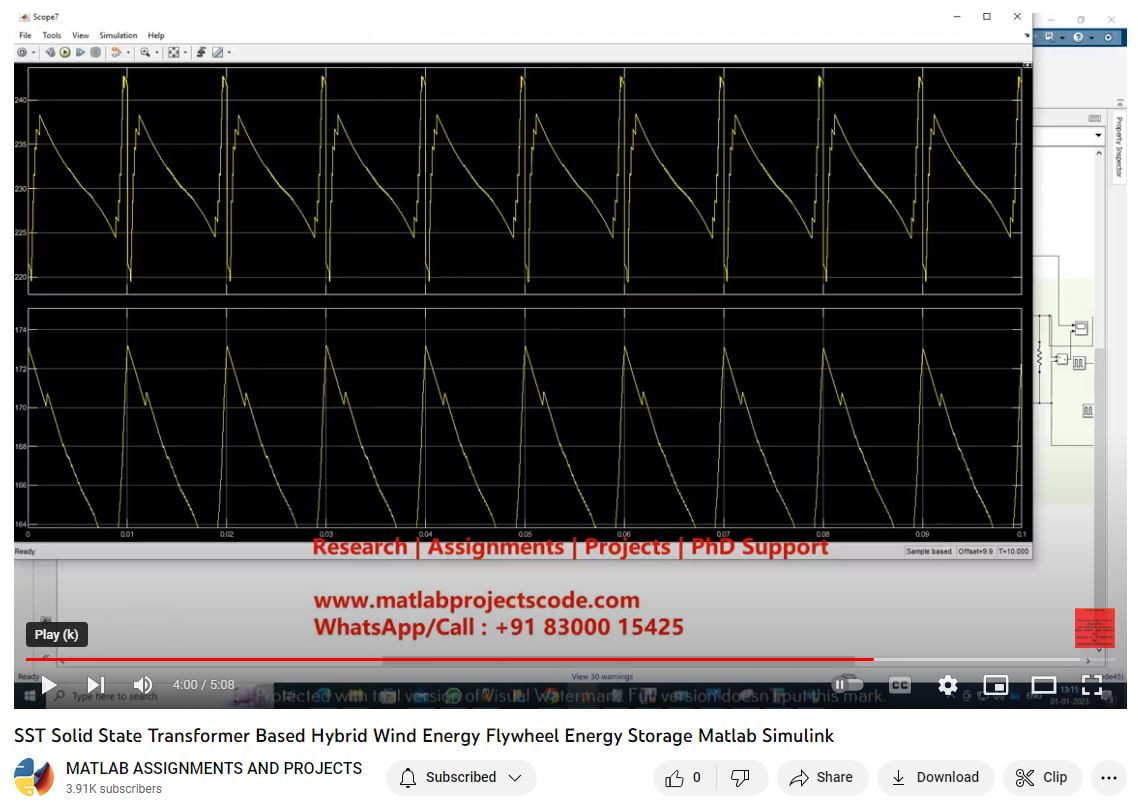This screenshot has height=804, width=1138.
Task: Toggle the autoplay switch
Action: click(848, 685)
